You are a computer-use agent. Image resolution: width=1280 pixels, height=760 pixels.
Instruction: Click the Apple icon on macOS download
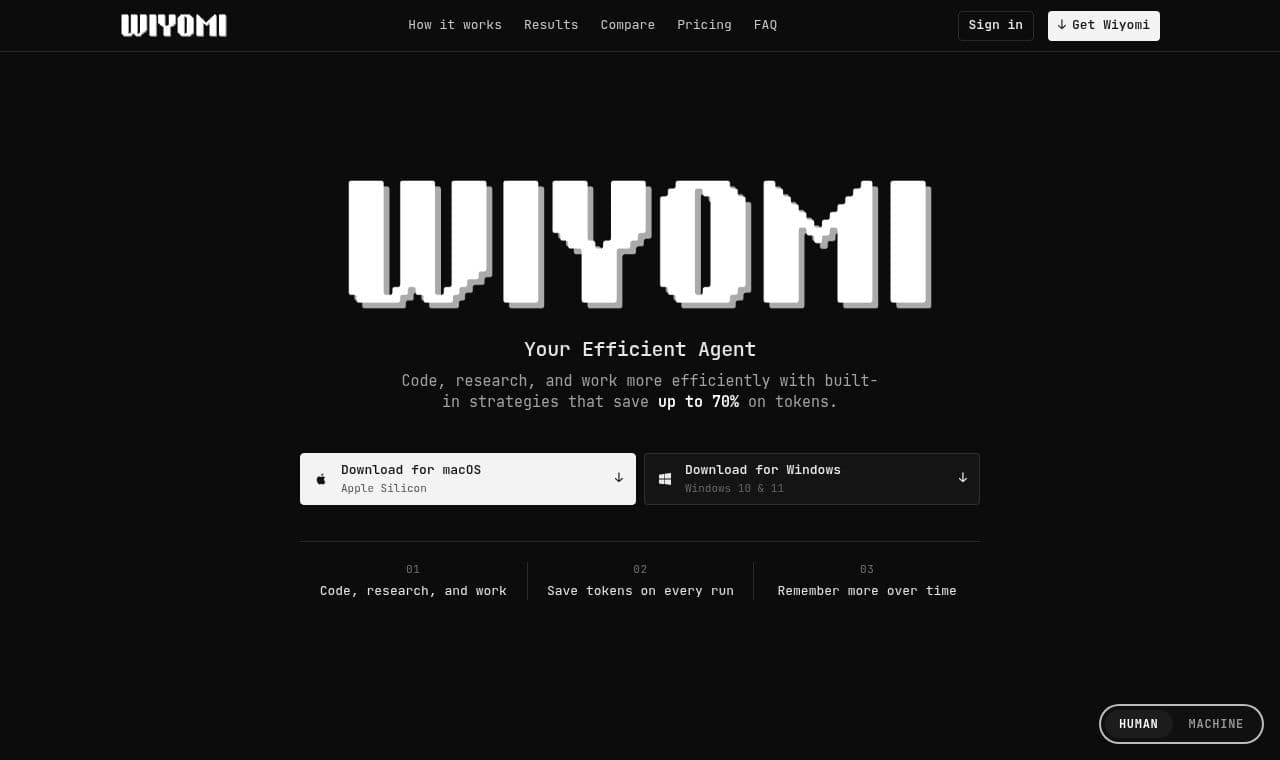tap(321, 479)
